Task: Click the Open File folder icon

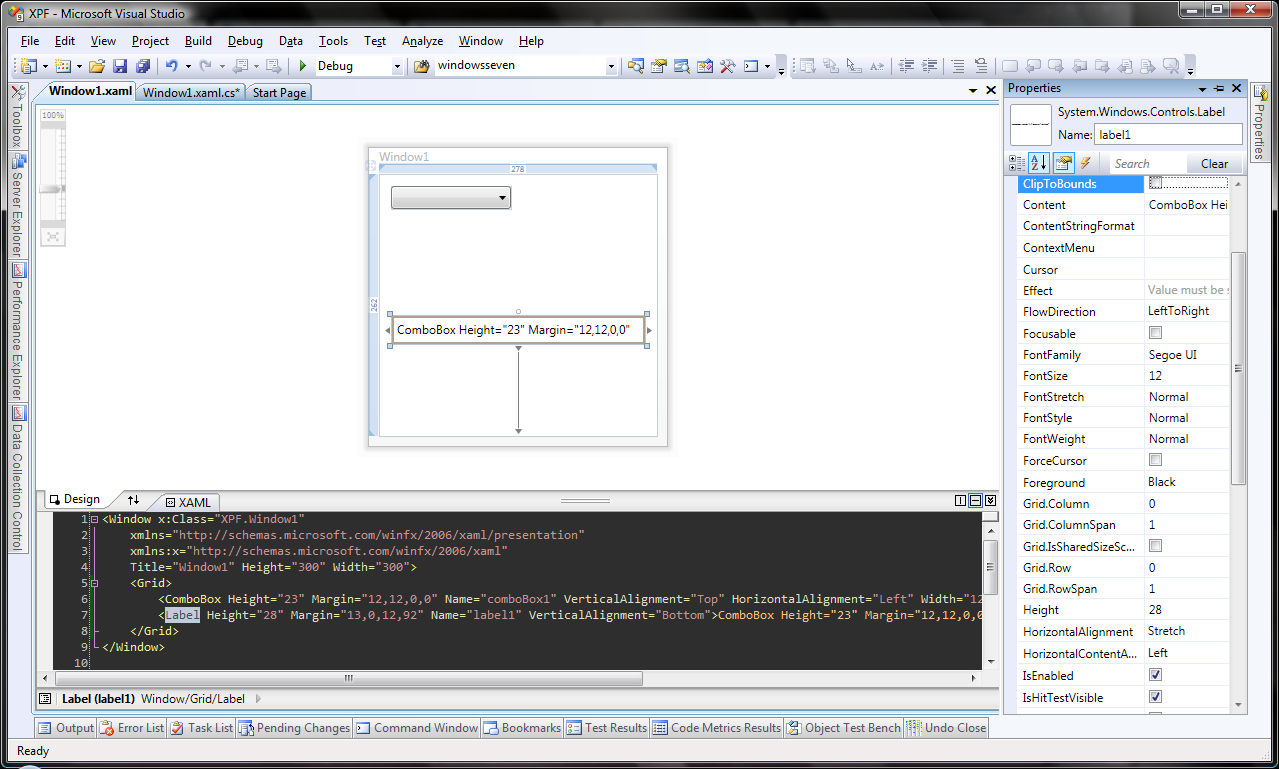Action: pyautogui.click(x=97, y=66)
